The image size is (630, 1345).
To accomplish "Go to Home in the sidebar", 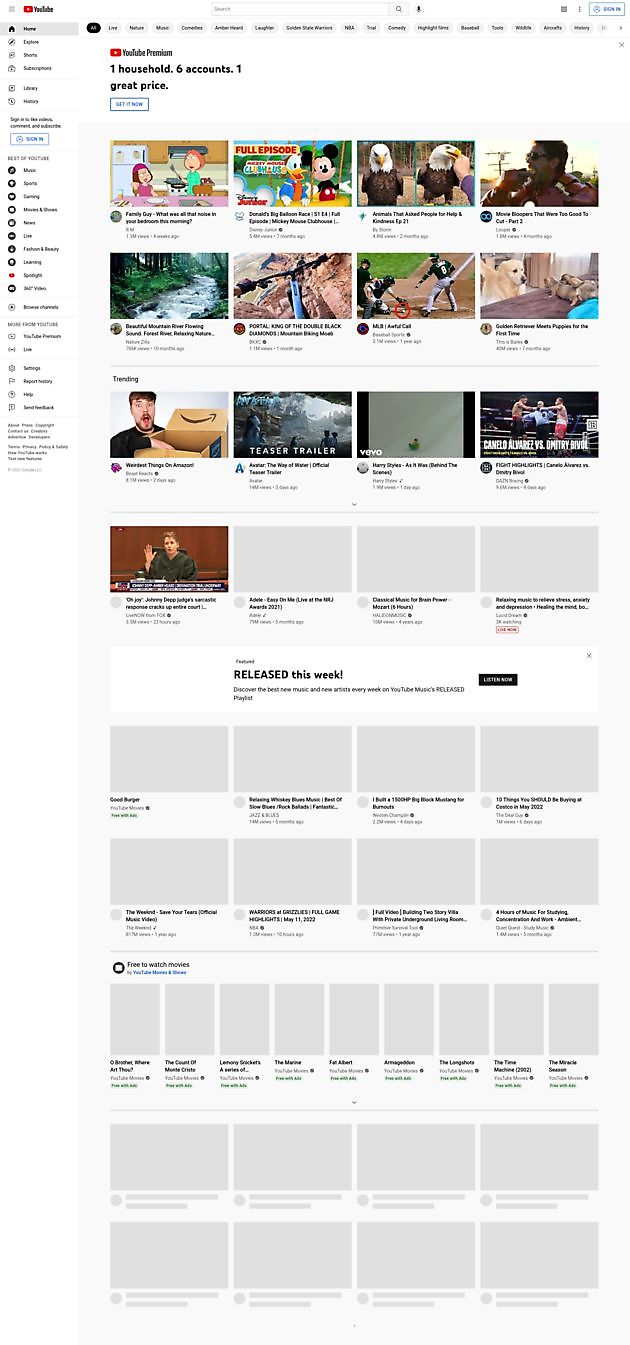I will pos(39,29).
